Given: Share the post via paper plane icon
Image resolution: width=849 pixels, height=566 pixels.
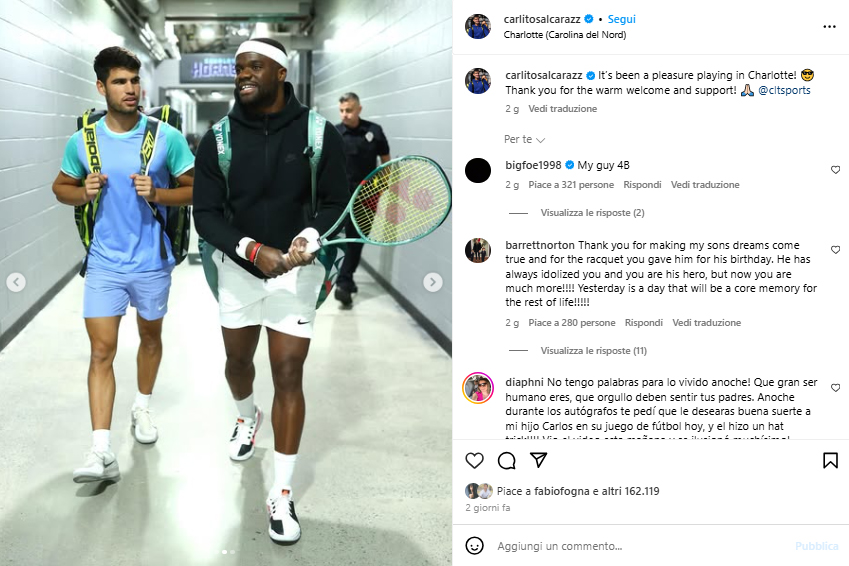Looking at the screenshot, I should 538,460.
